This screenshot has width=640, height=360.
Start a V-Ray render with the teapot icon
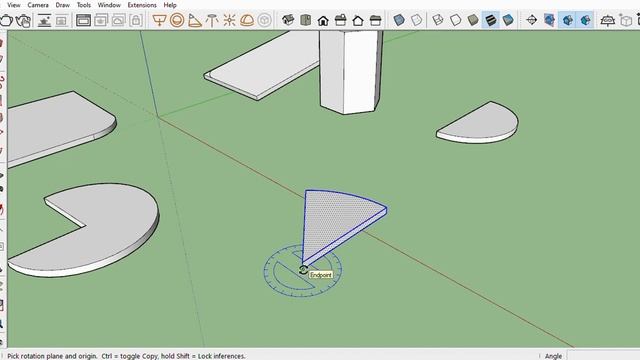click(x=6, y=20)
